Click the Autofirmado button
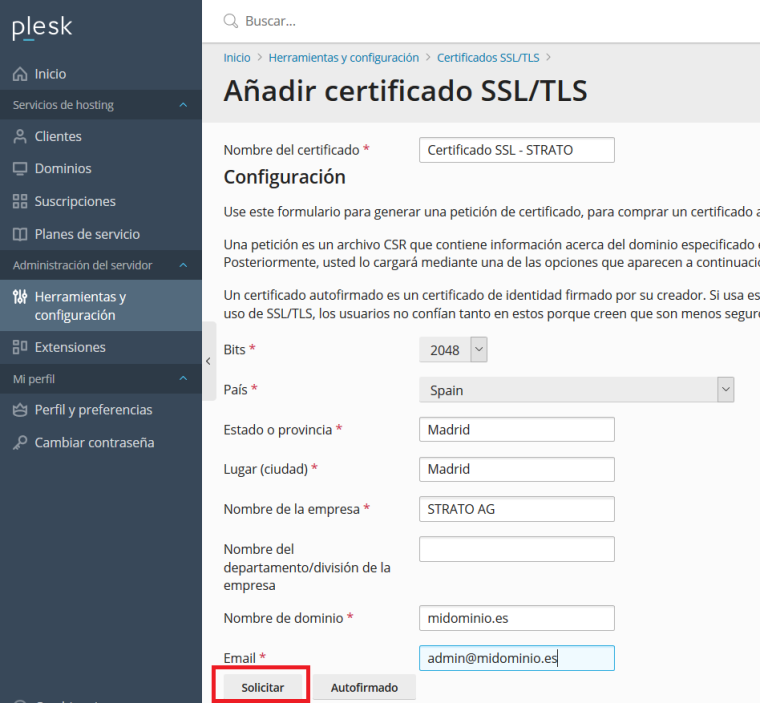The width and height of the screenshot is (760, 703). pos(364,687)
